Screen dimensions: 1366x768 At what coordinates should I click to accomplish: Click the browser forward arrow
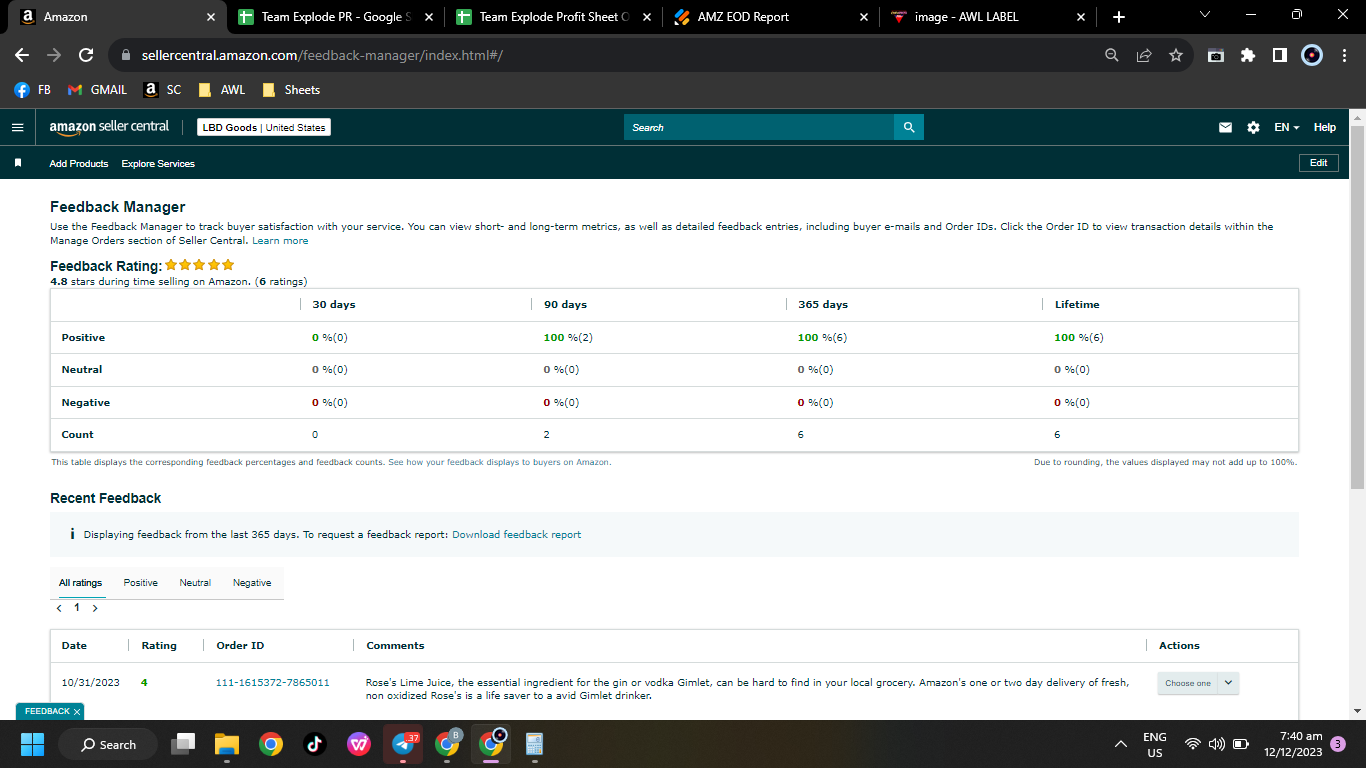coord(54,55)
